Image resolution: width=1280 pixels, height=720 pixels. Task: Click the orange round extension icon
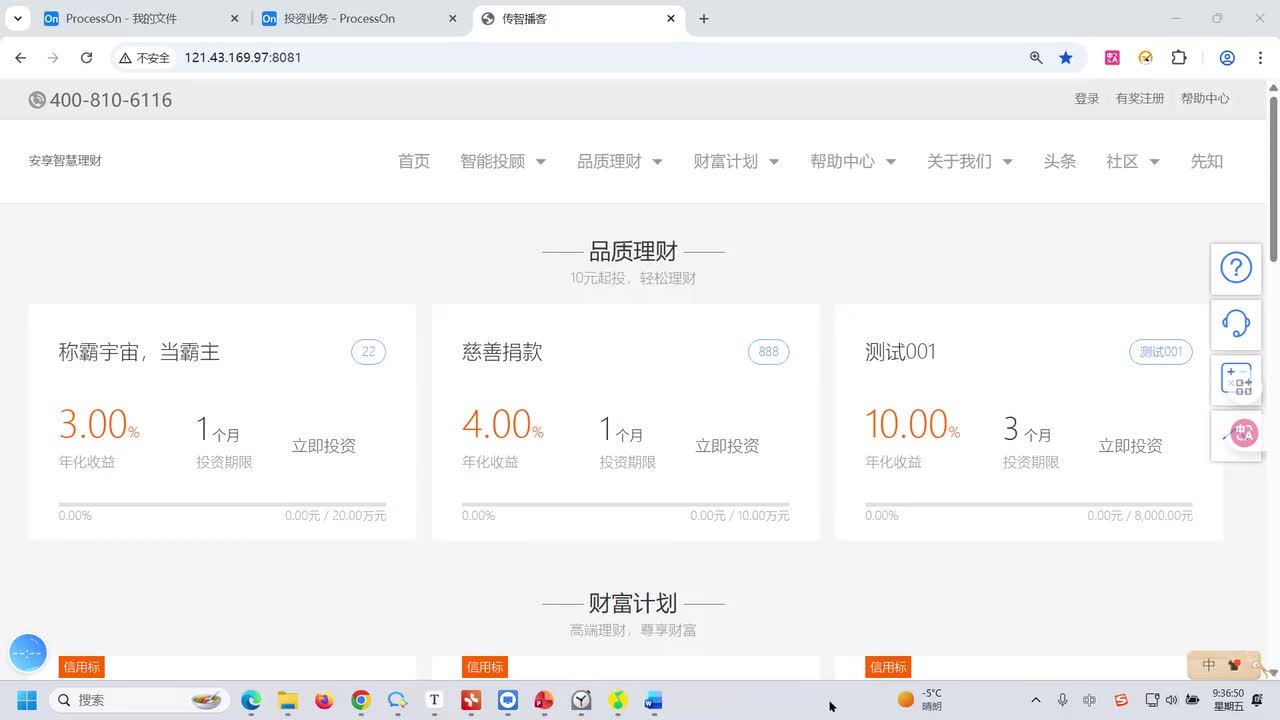[x=1146, y=58]
